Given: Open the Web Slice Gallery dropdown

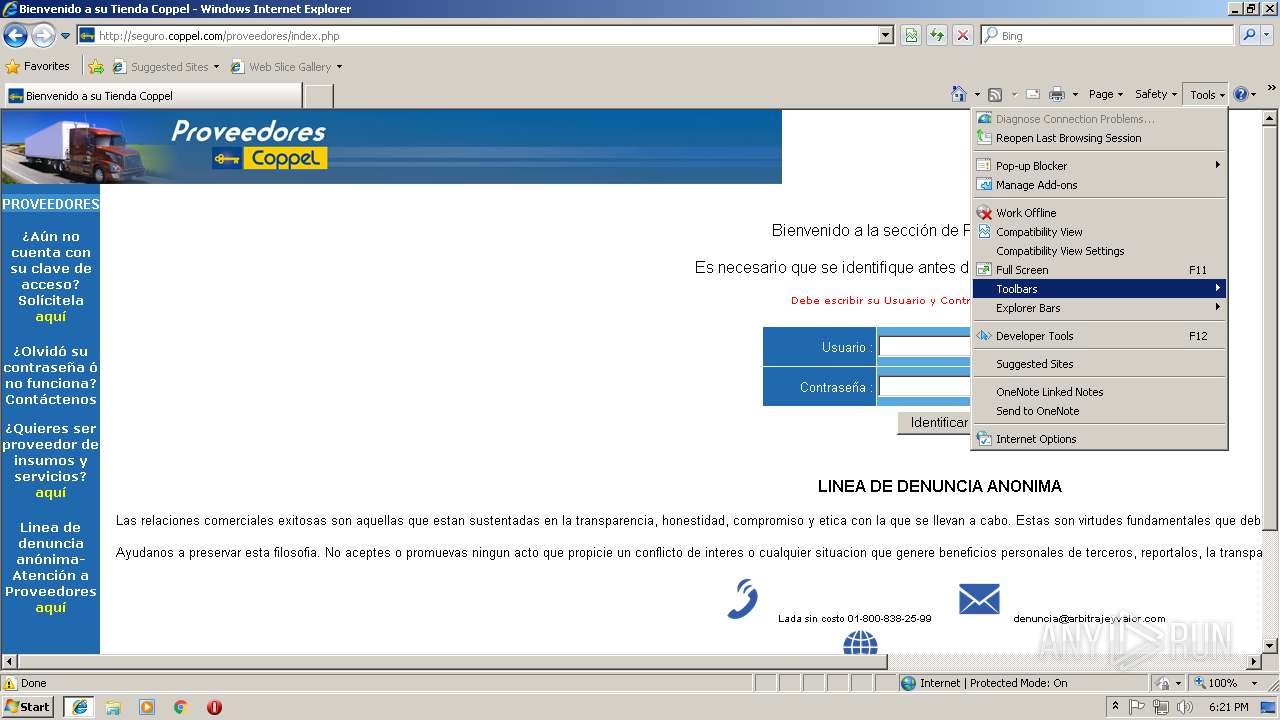Looking at the screenshot, I should (339, 67).
